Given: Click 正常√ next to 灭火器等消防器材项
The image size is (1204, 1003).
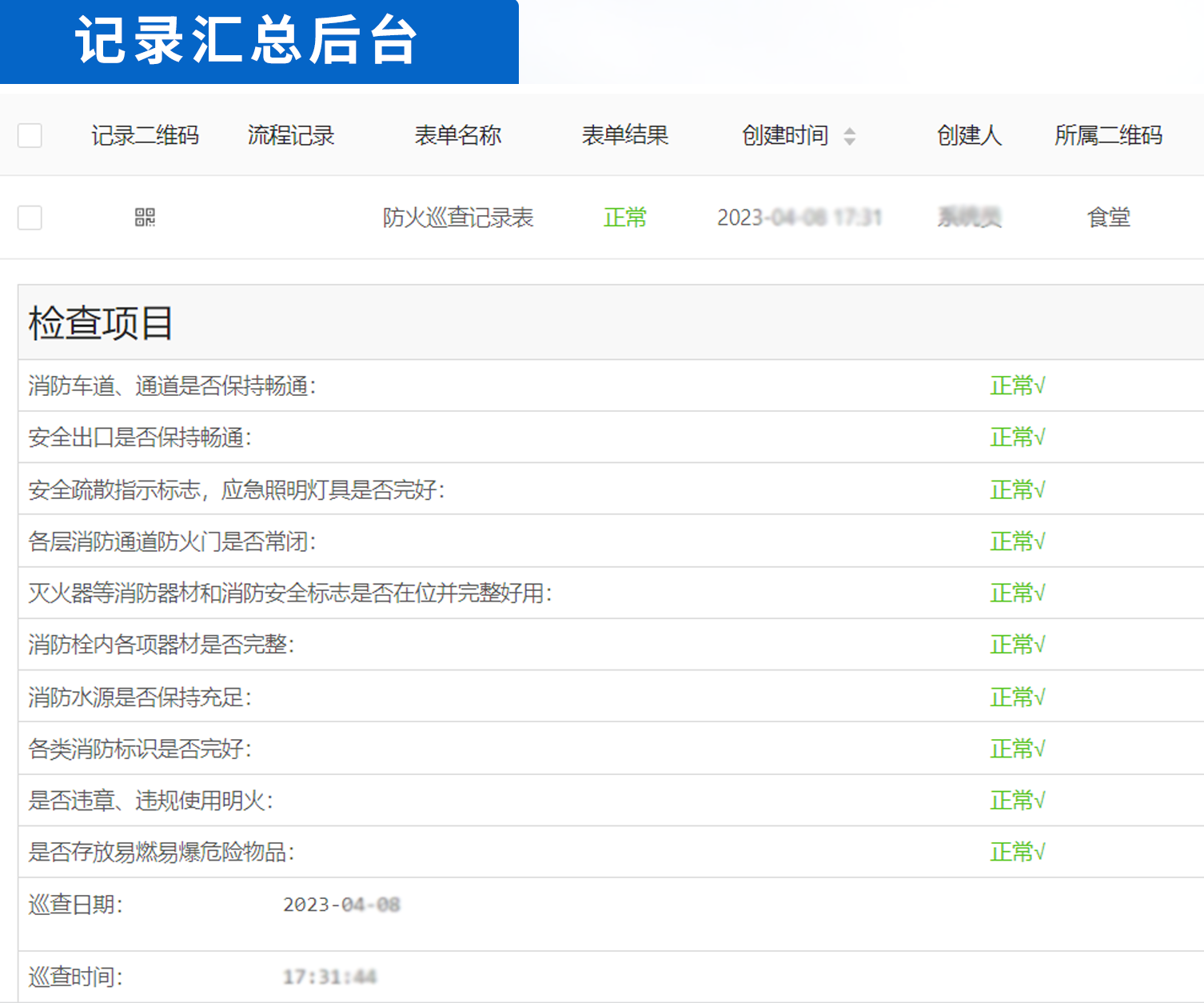Looking at the screenshot, I should pos(1016,593).
